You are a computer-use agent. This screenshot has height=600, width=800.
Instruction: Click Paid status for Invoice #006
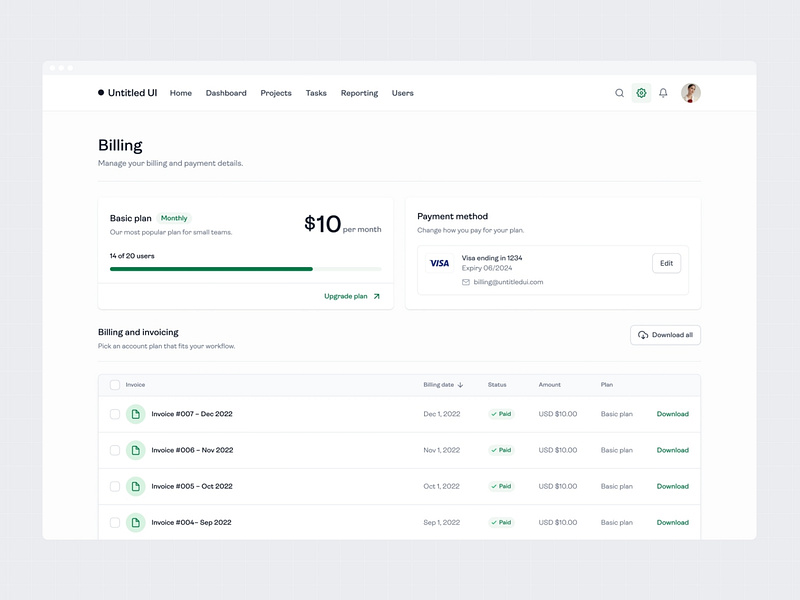[x=501, y=450]
